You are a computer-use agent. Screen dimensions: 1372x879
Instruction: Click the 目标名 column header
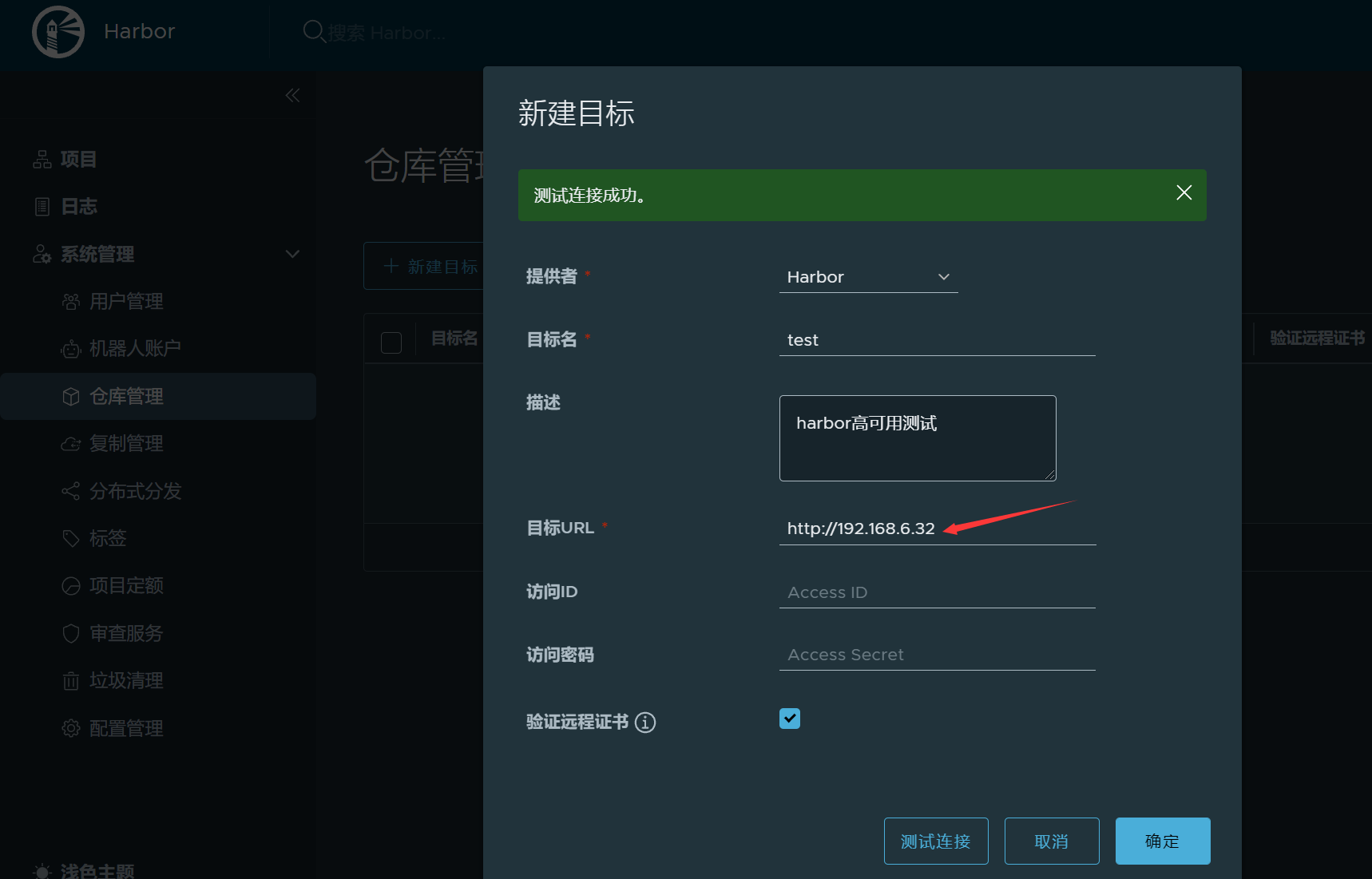point(454,339)
